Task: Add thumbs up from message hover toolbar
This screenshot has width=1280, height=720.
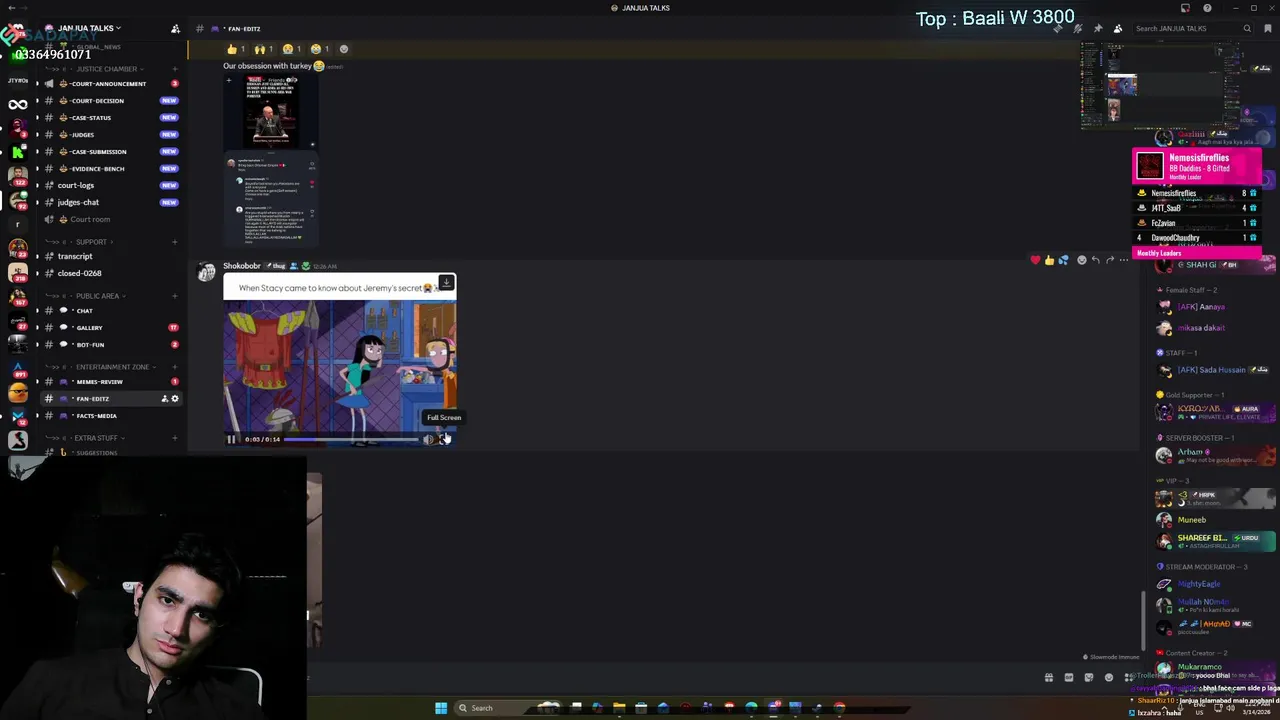Action: click(x=1049, y=260)
